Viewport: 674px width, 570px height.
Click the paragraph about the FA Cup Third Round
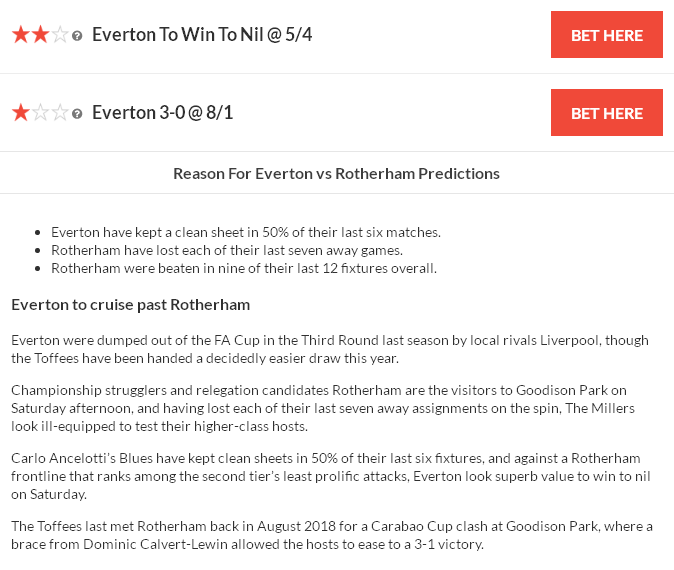click(x=330, y=349)
